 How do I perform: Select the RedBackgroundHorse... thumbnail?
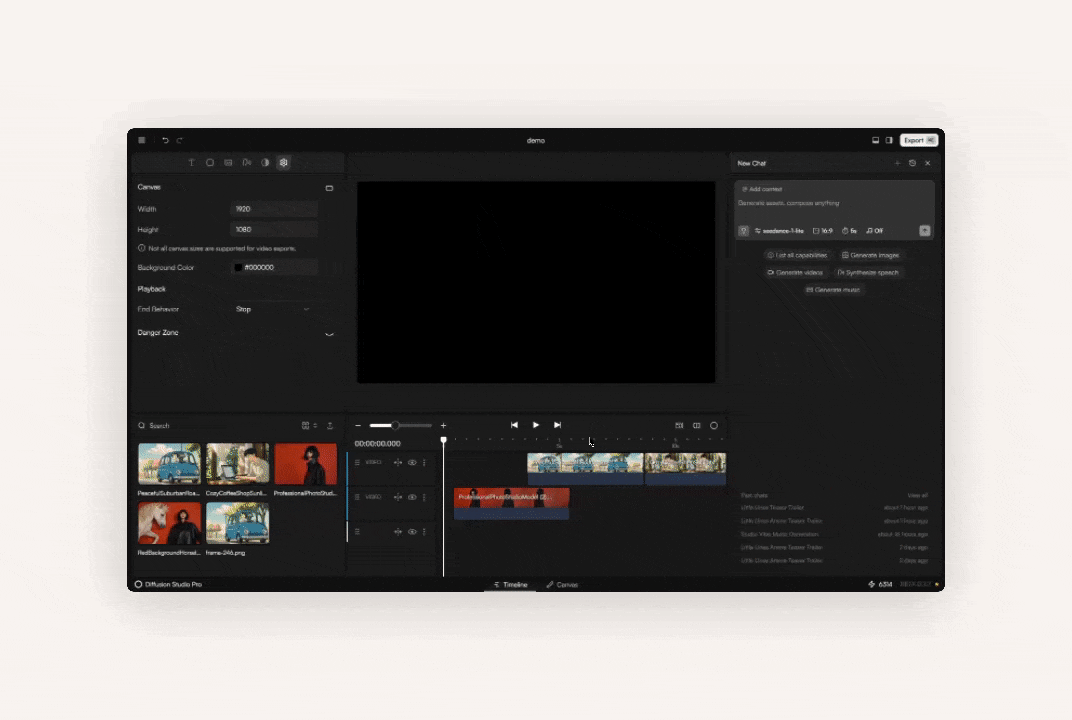pos(170,523)
